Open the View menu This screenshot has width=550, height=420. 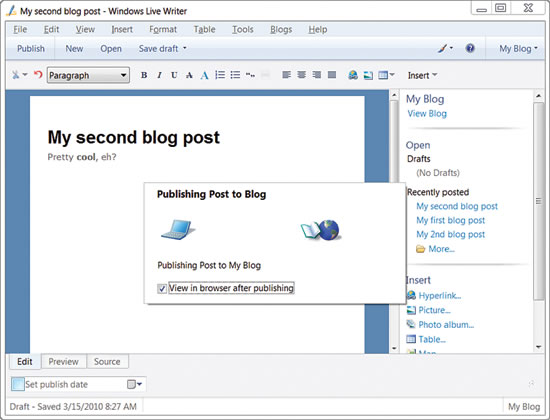tap(85, 29)
